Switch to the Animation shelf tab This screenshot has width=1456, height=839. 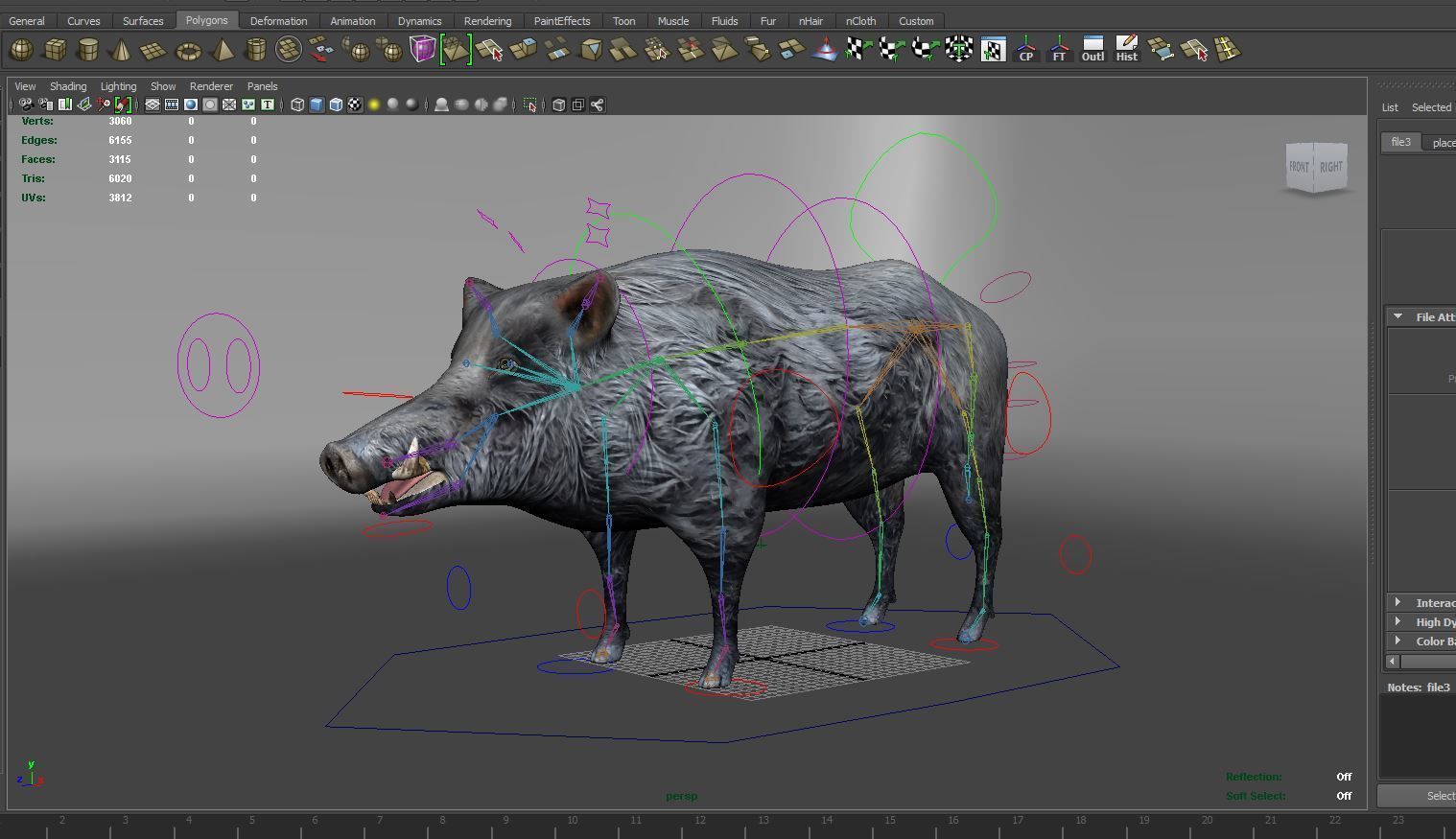[x=353, y=20]
